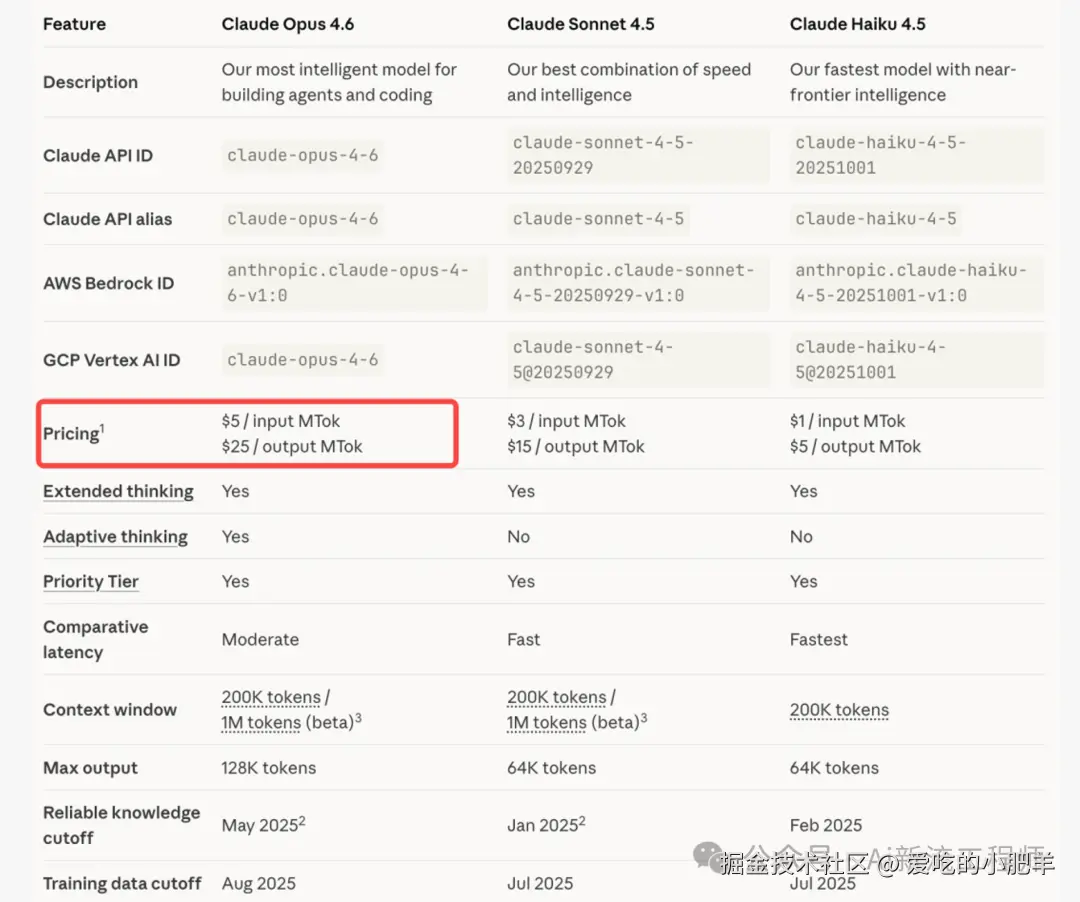Click the Haiku description about near-frontier intelligence
This screenshot has width=1080, height=902.
point(903,82)
